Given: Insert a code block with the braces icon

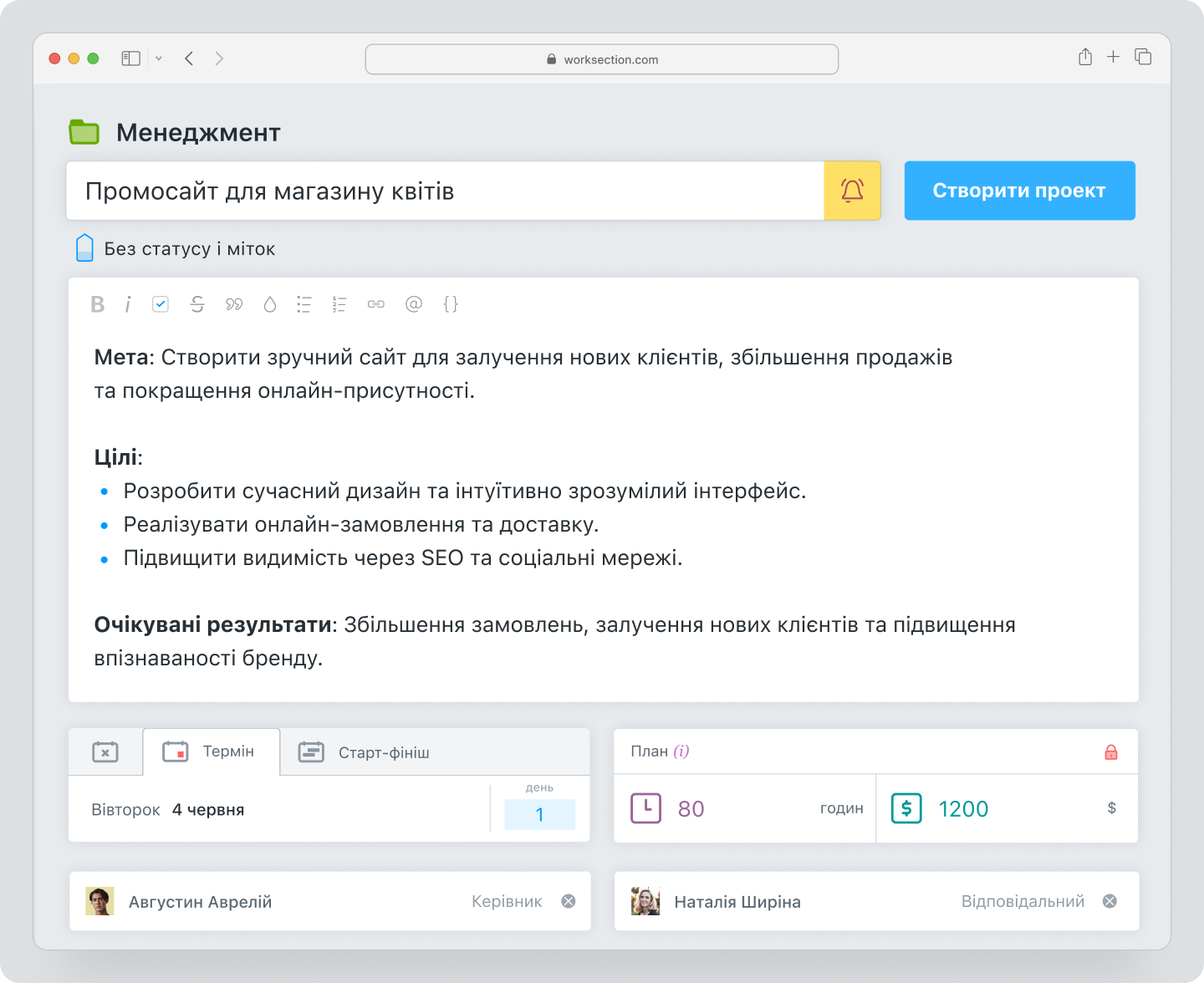Looking at the screenshot, I should tap(451, 304).
